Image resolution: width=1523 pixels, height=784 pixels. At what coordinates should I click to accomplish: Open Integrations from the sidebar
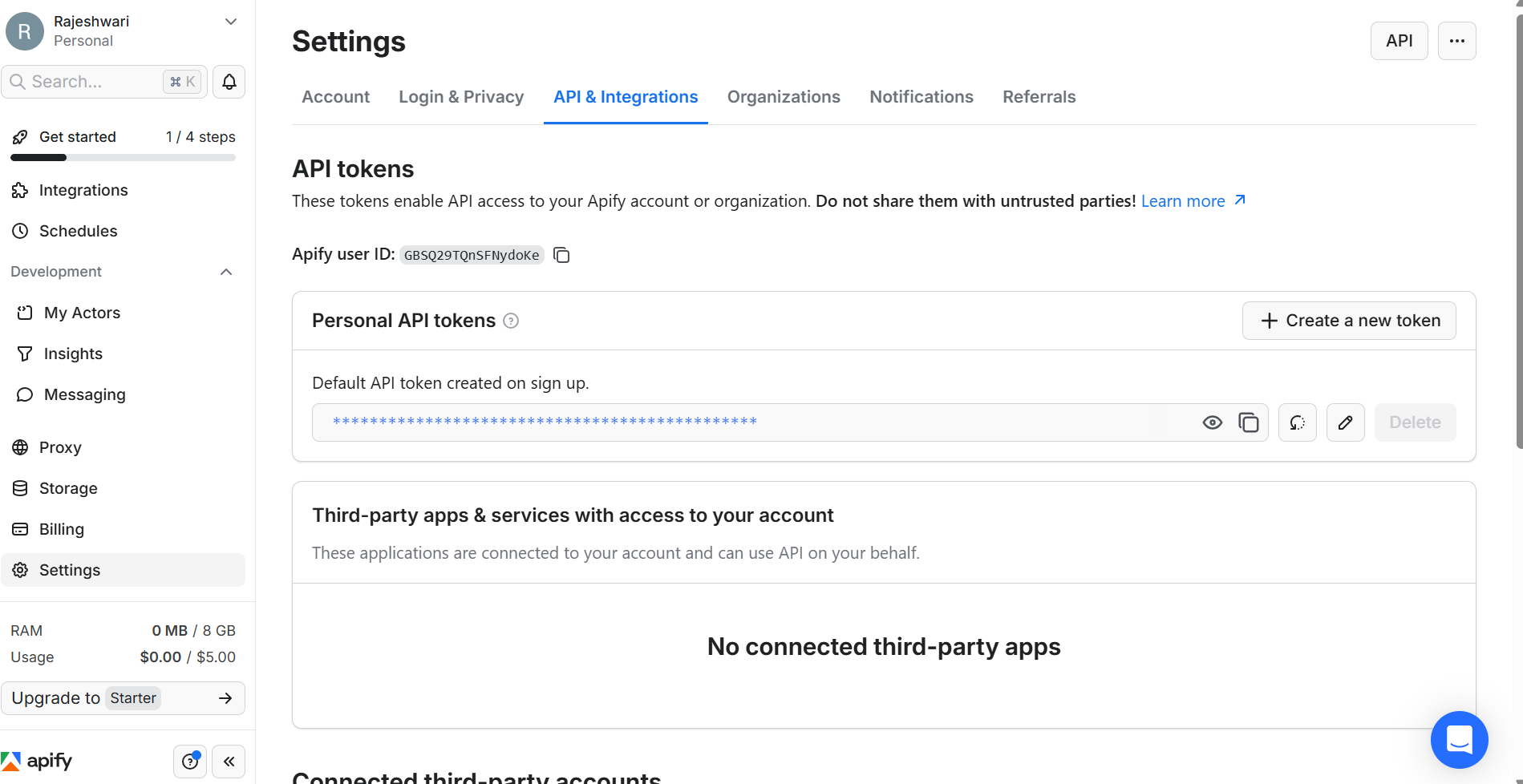(83, 190)
